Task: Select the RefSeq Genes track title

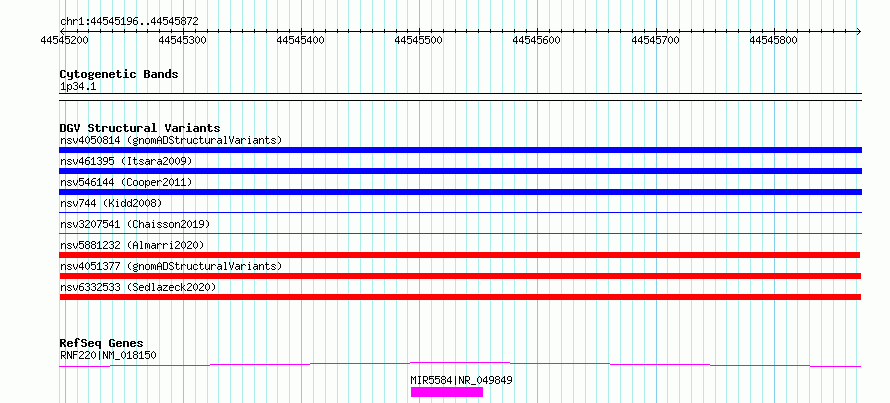Action: pyautogui.click(x=102, y=343)
